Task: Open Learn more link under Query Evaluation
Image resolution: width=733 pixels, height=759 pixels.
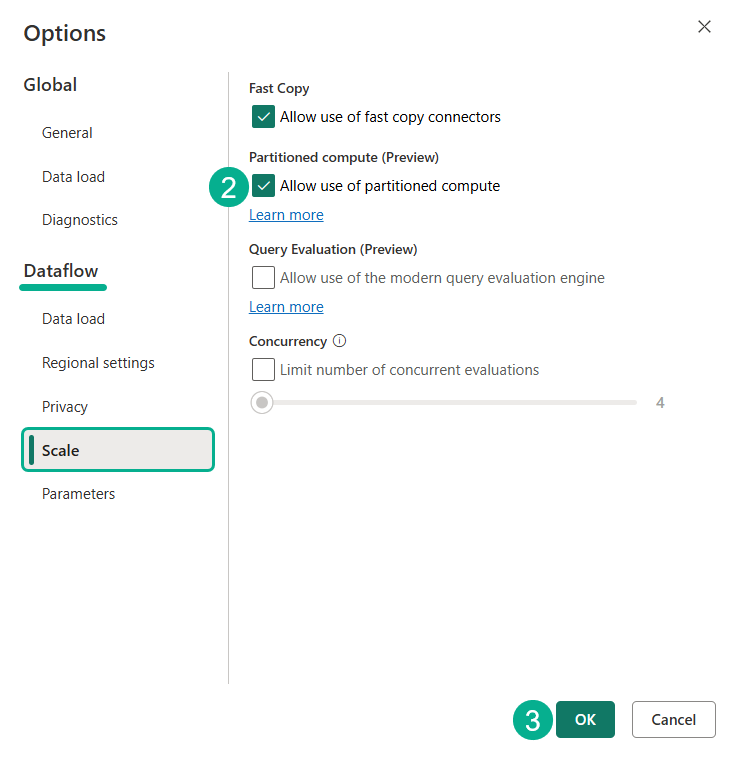Action: point(286,307)
